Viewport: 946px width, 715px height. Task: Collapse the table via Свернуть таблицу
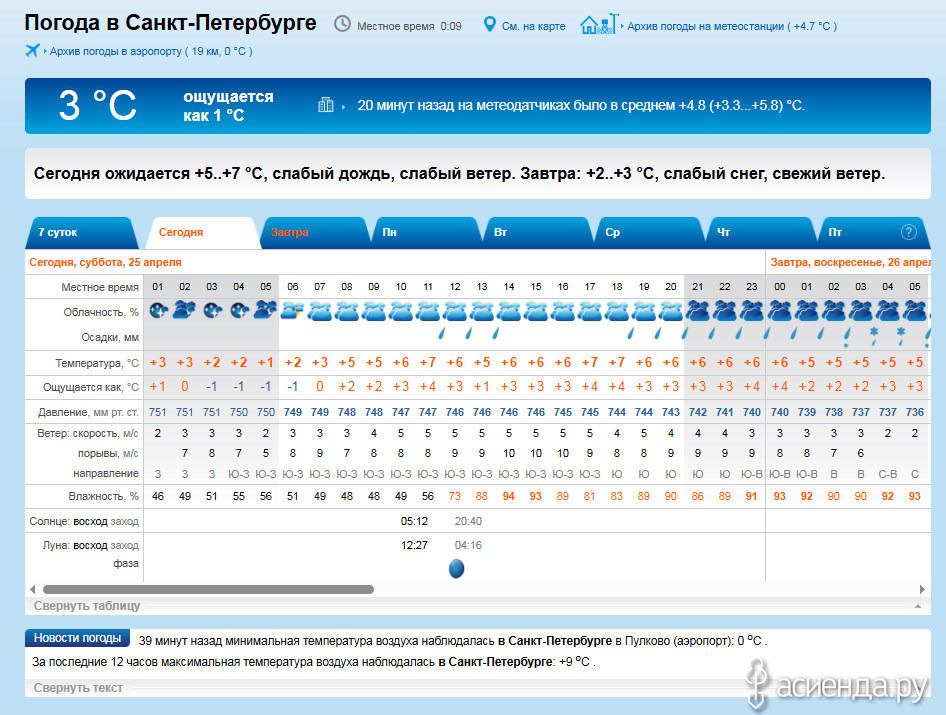pyautogui.click(x=87, y=605)
